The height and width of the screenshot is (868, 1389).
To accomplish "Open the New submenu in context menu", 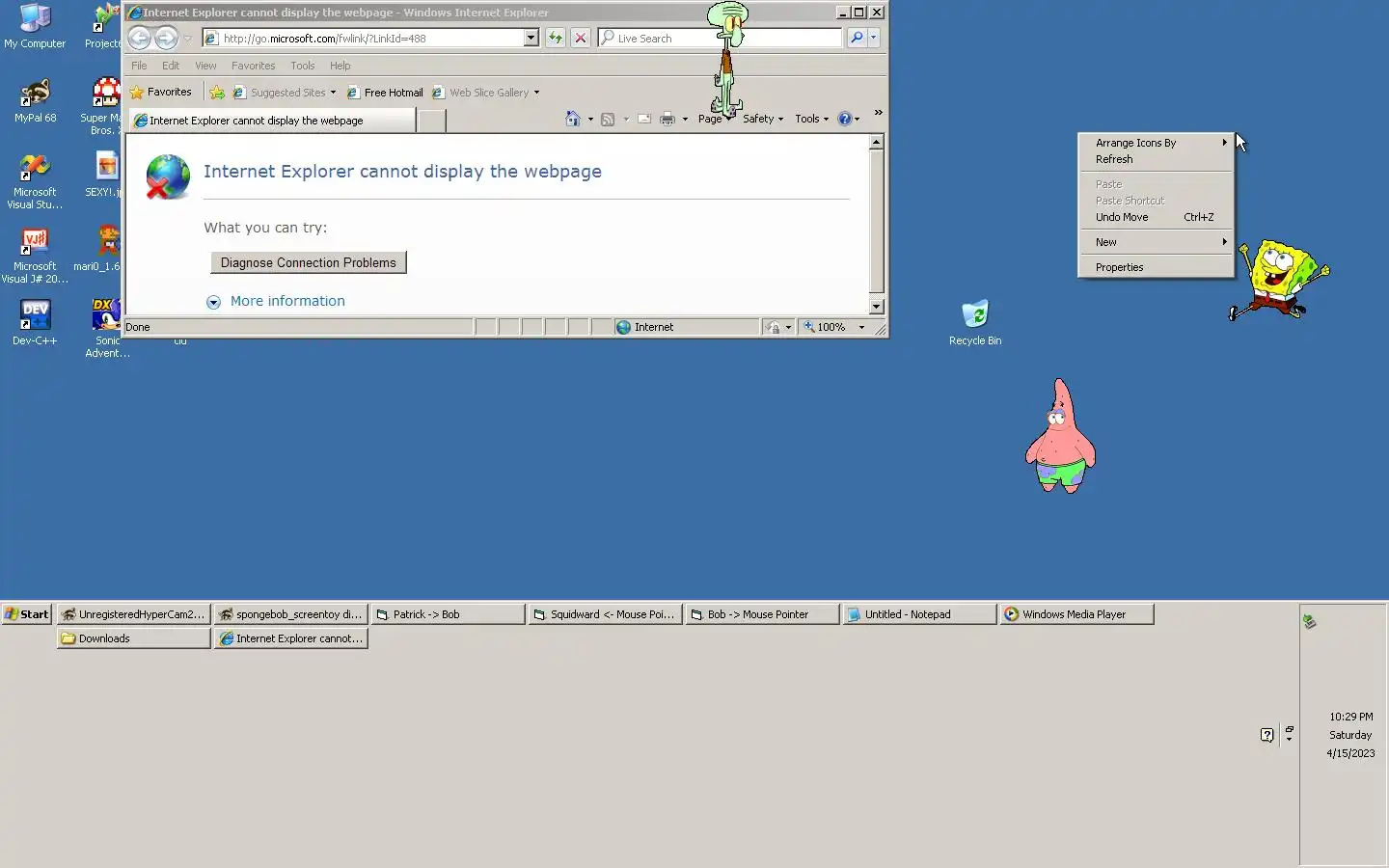I will [1156, 242].
